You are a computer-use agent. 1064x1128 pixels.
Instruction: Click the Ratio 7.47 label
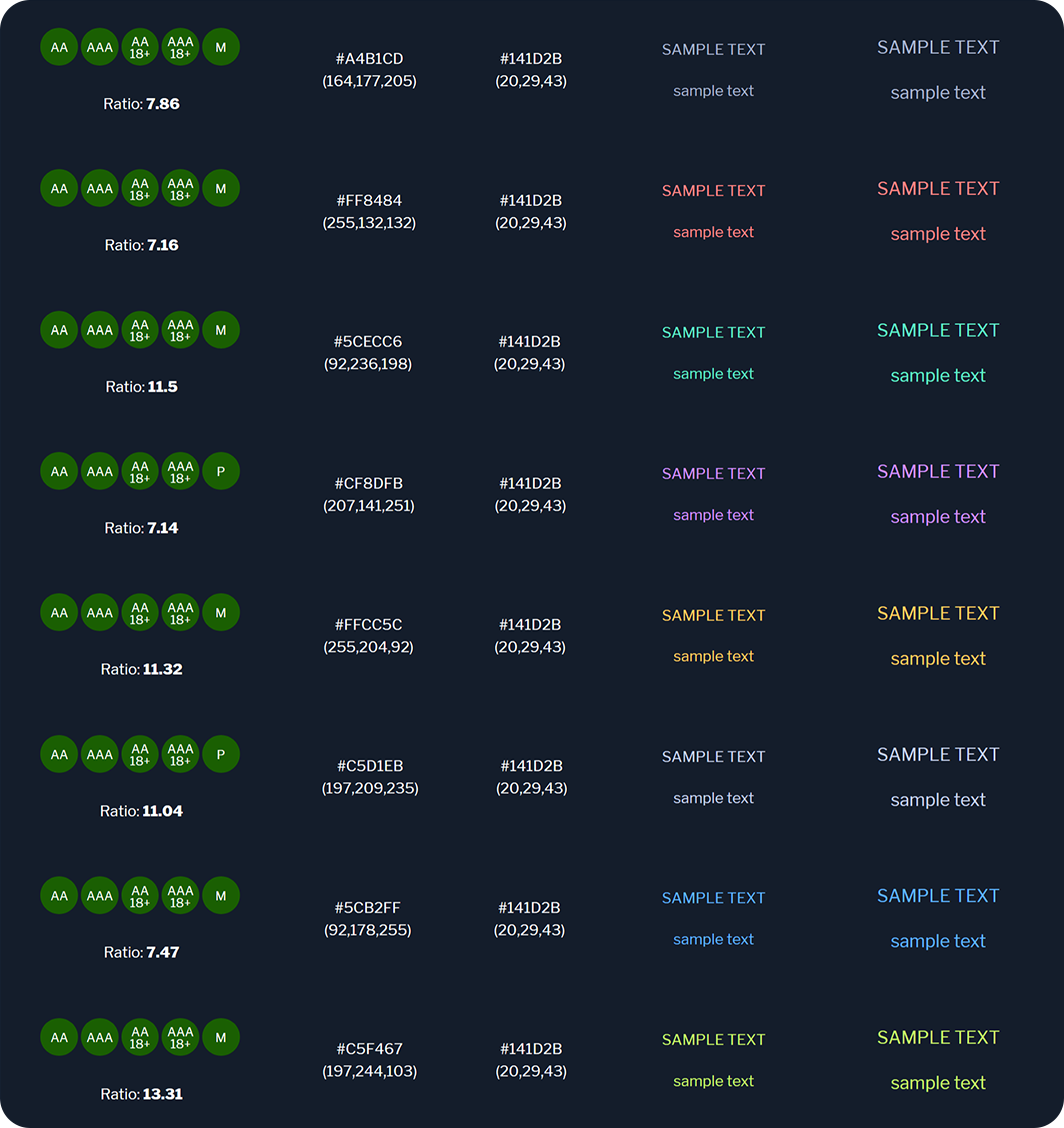tap(141, 952)
